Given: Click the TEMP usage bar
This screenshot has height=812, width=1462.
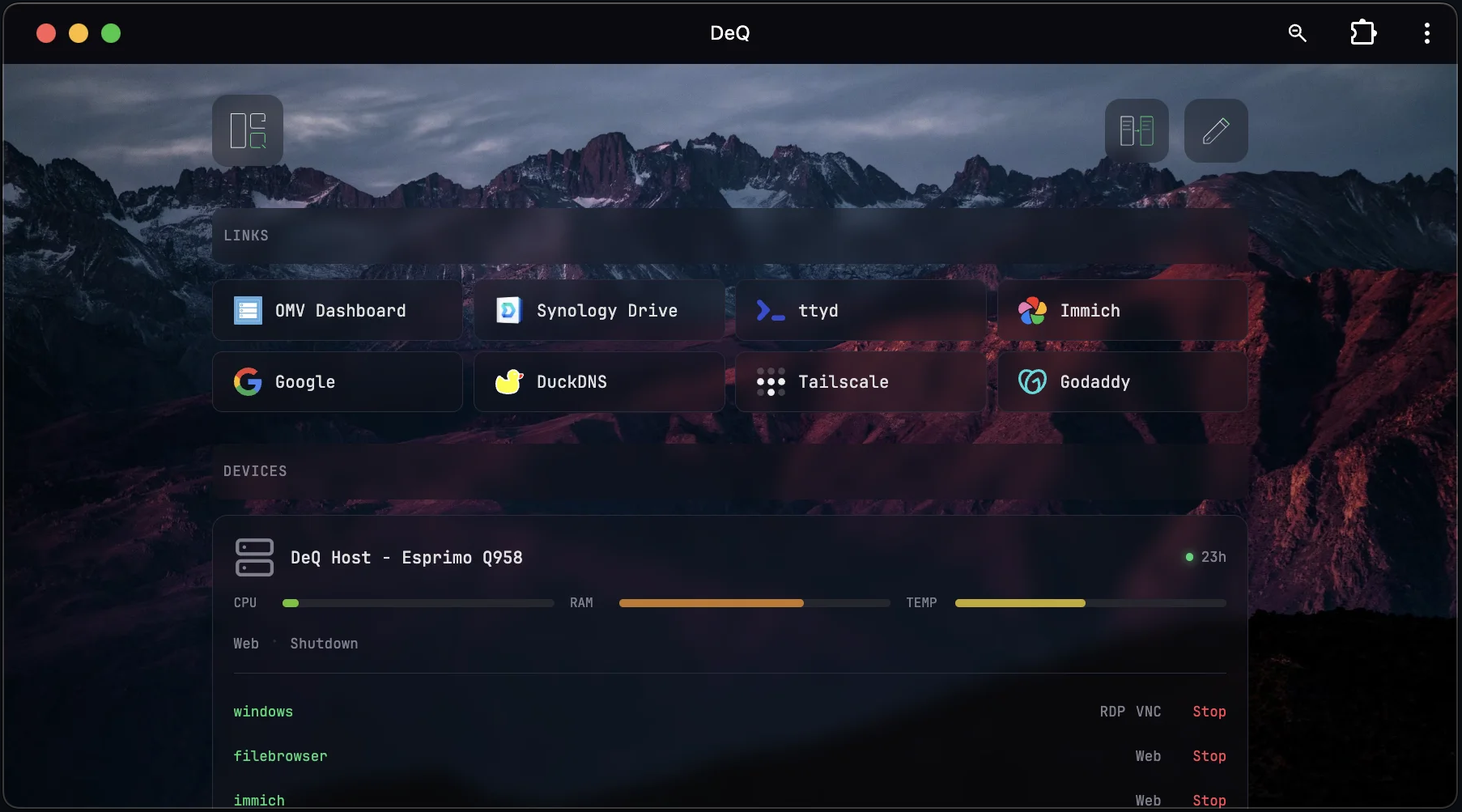Looking at the screenshot, I should pyautogui.click(x=1089, y=603).
